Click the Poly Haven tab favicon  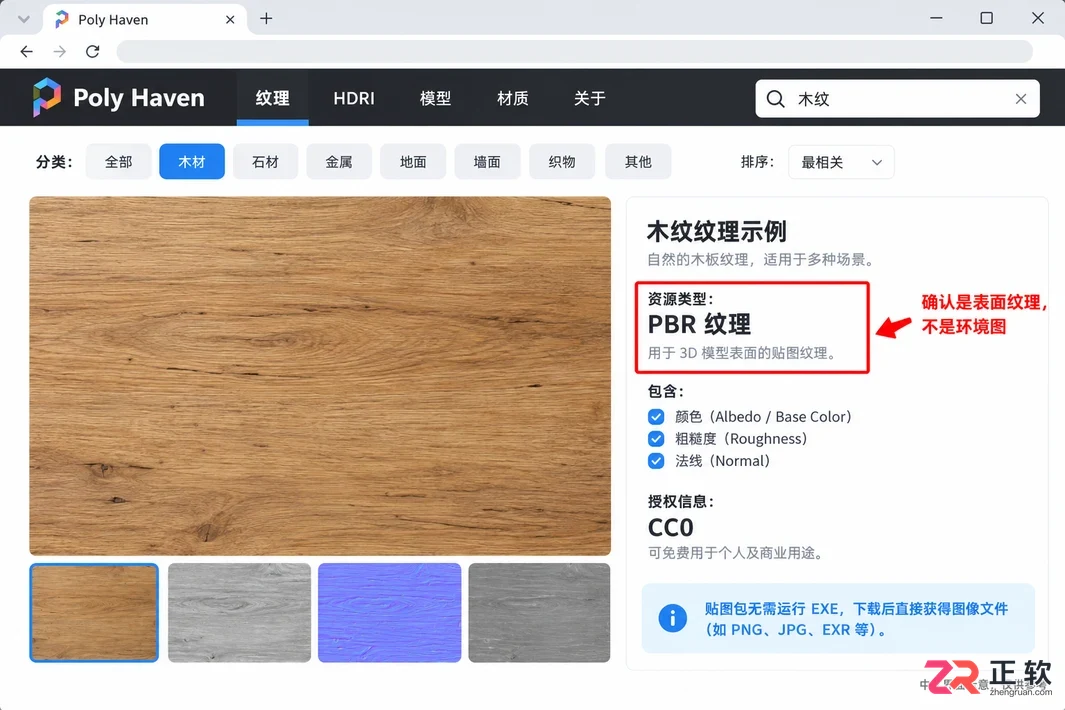[x=62, y=19]
